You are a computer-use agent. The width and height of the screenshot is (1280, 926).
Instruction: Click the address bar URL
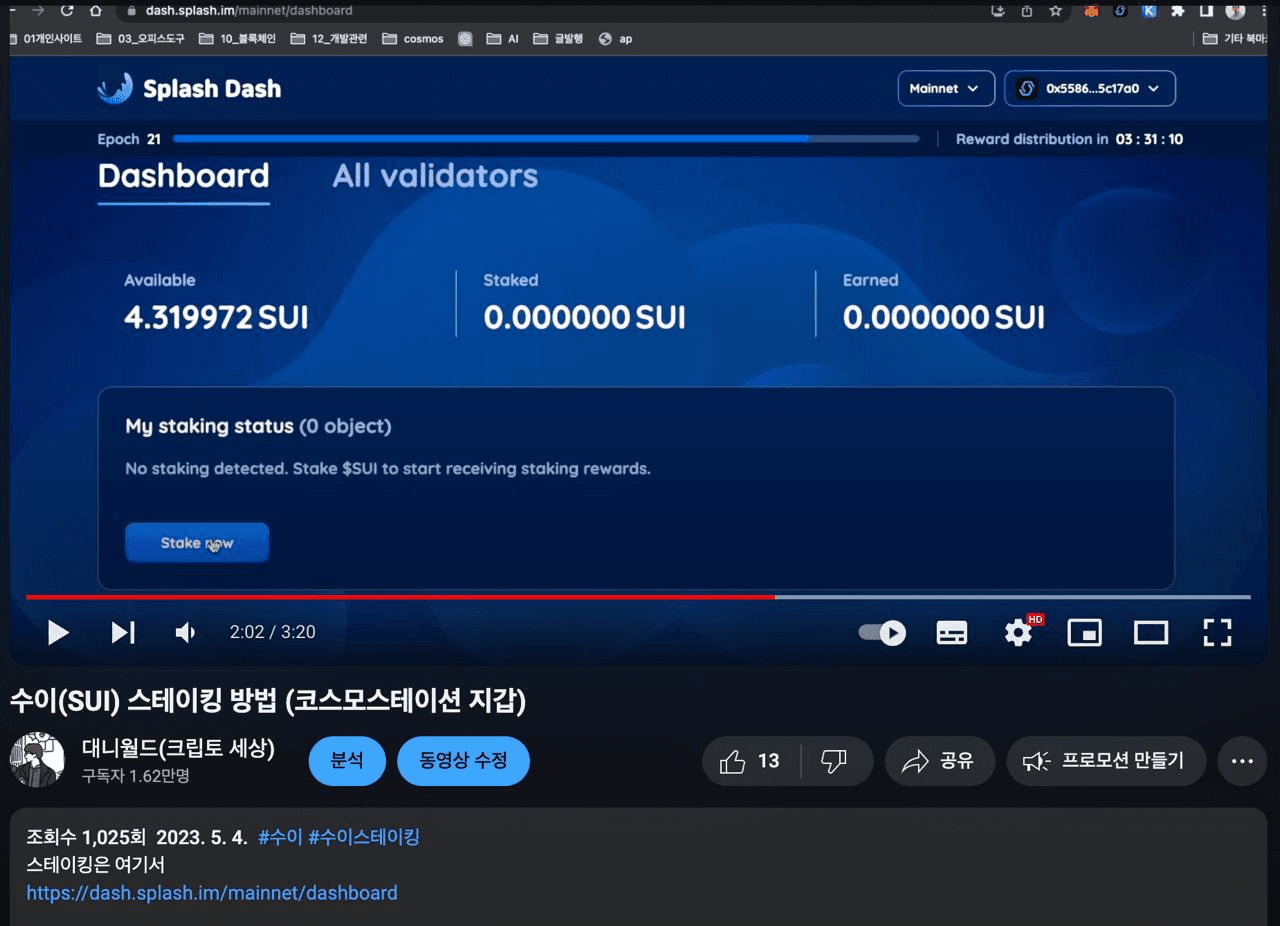coord(249,11)
